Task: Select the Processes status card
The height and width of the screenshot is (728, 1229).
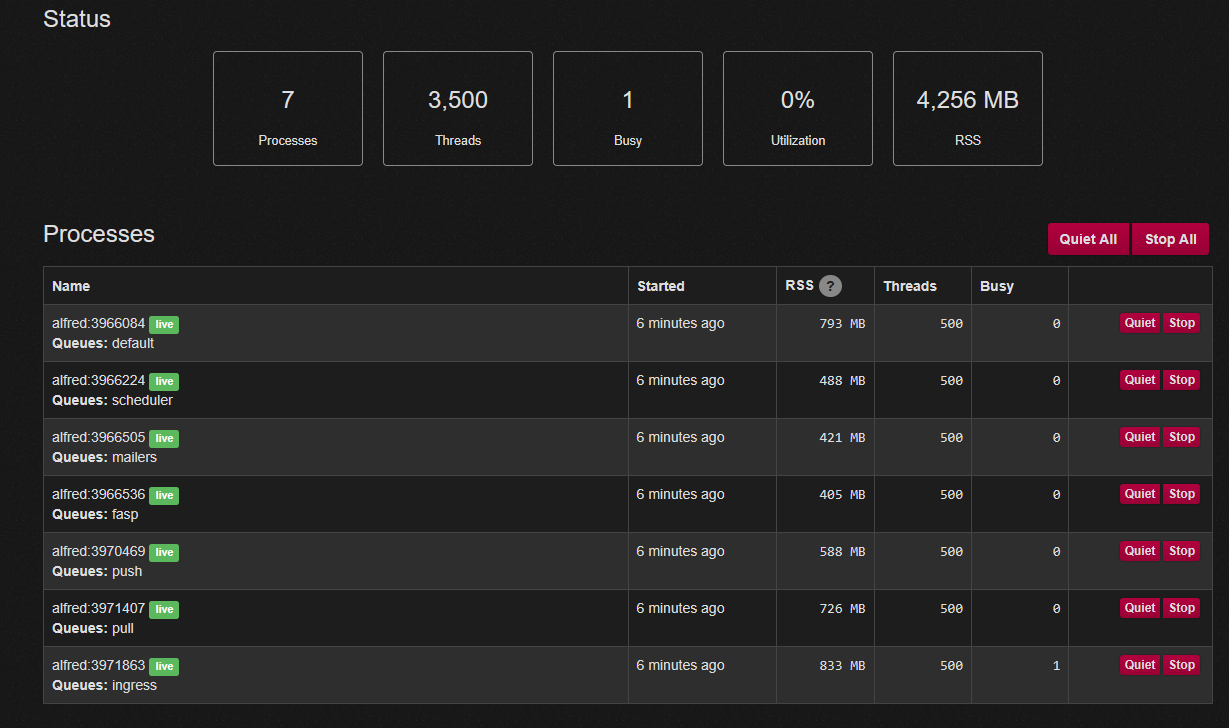Action: 288,109
